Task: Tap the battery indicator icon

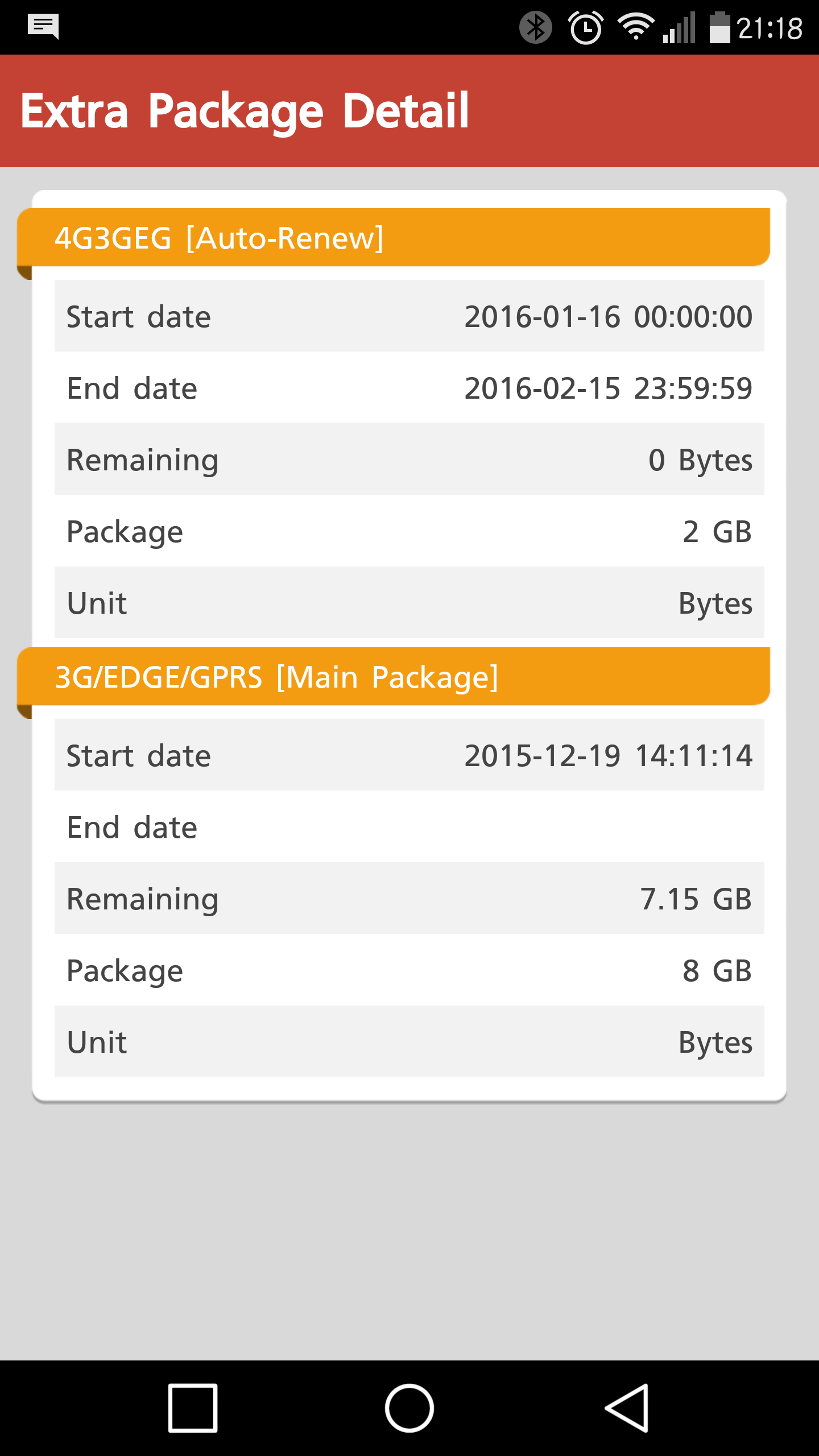Action: [719, 27]
